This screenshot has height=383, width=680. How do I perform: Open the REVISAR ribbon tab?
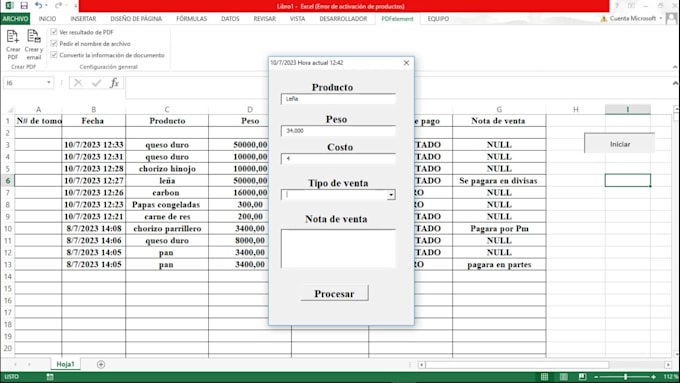click(x=265, y=19)
